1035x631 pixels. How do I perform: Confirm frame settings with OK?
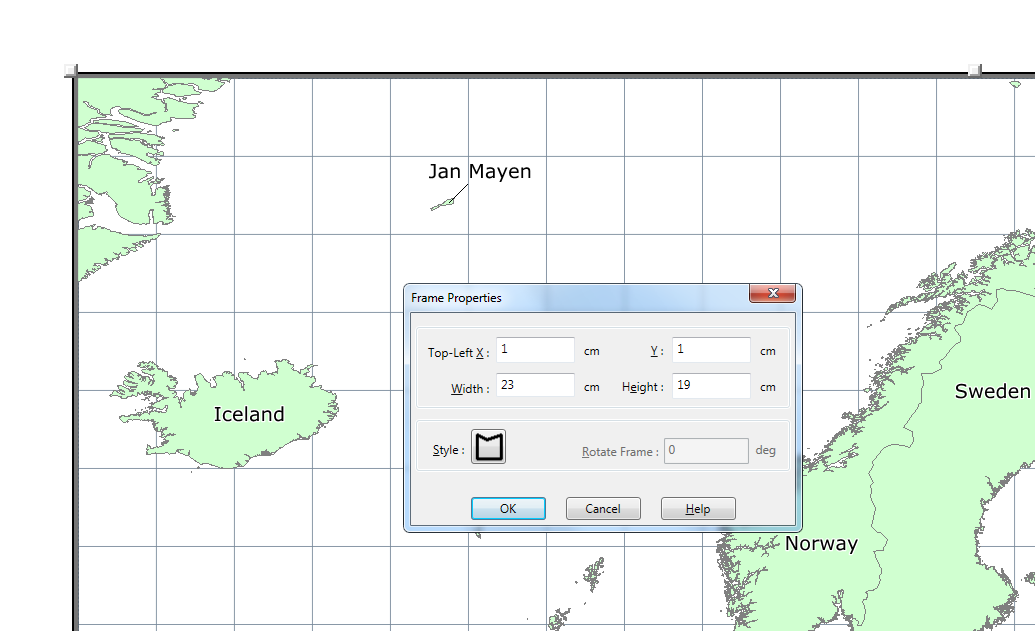click(x=508, y=509)
